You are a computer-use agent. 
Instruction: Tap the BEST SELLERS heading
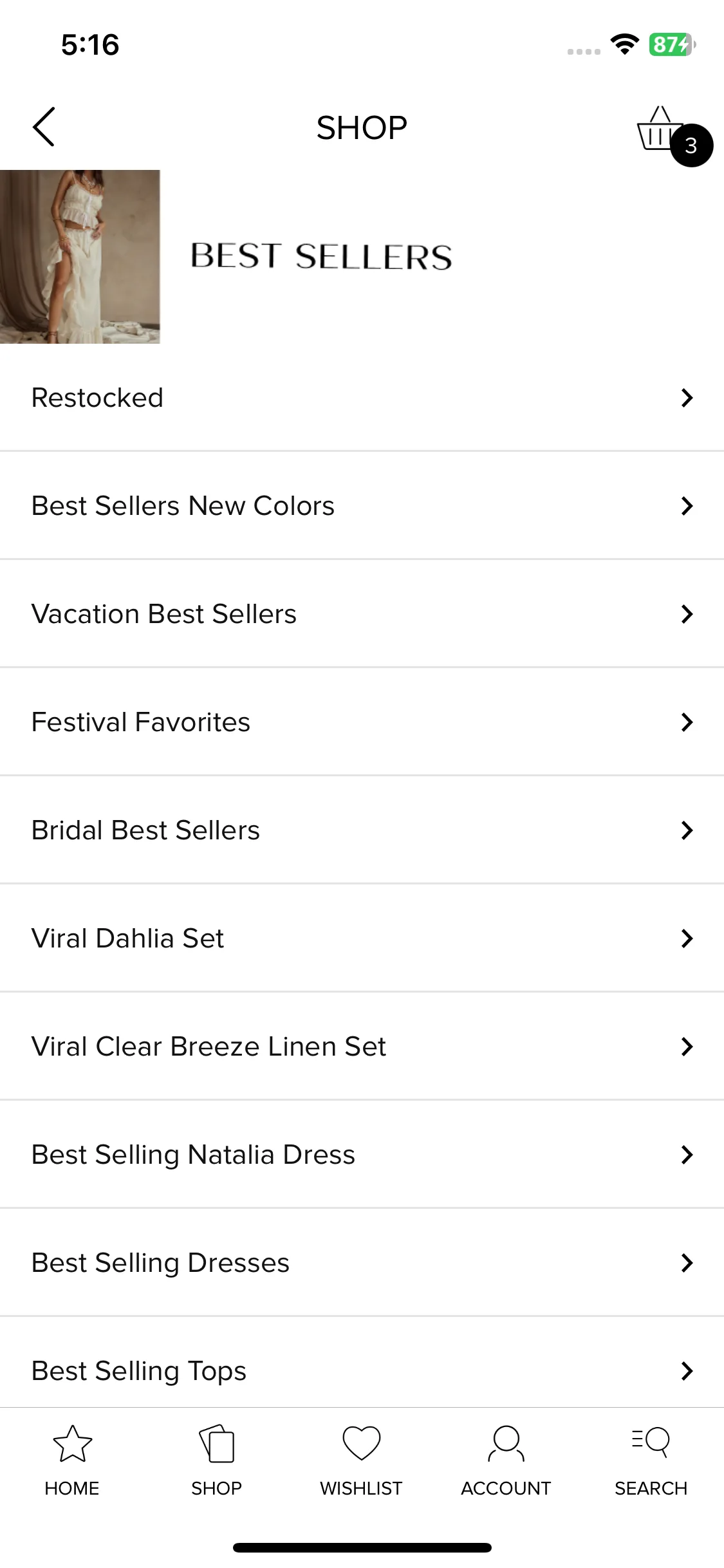tap(321, 256)
